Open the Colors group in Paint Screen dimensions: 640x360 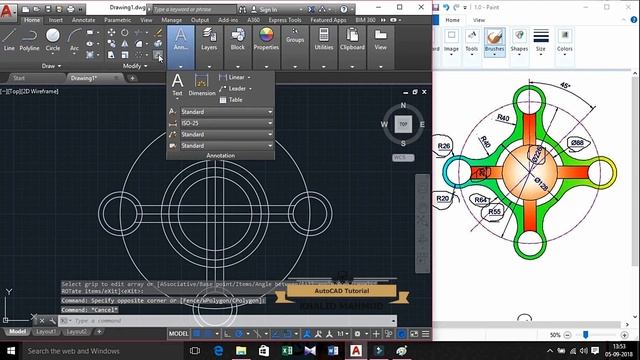(x=564, y=42)
